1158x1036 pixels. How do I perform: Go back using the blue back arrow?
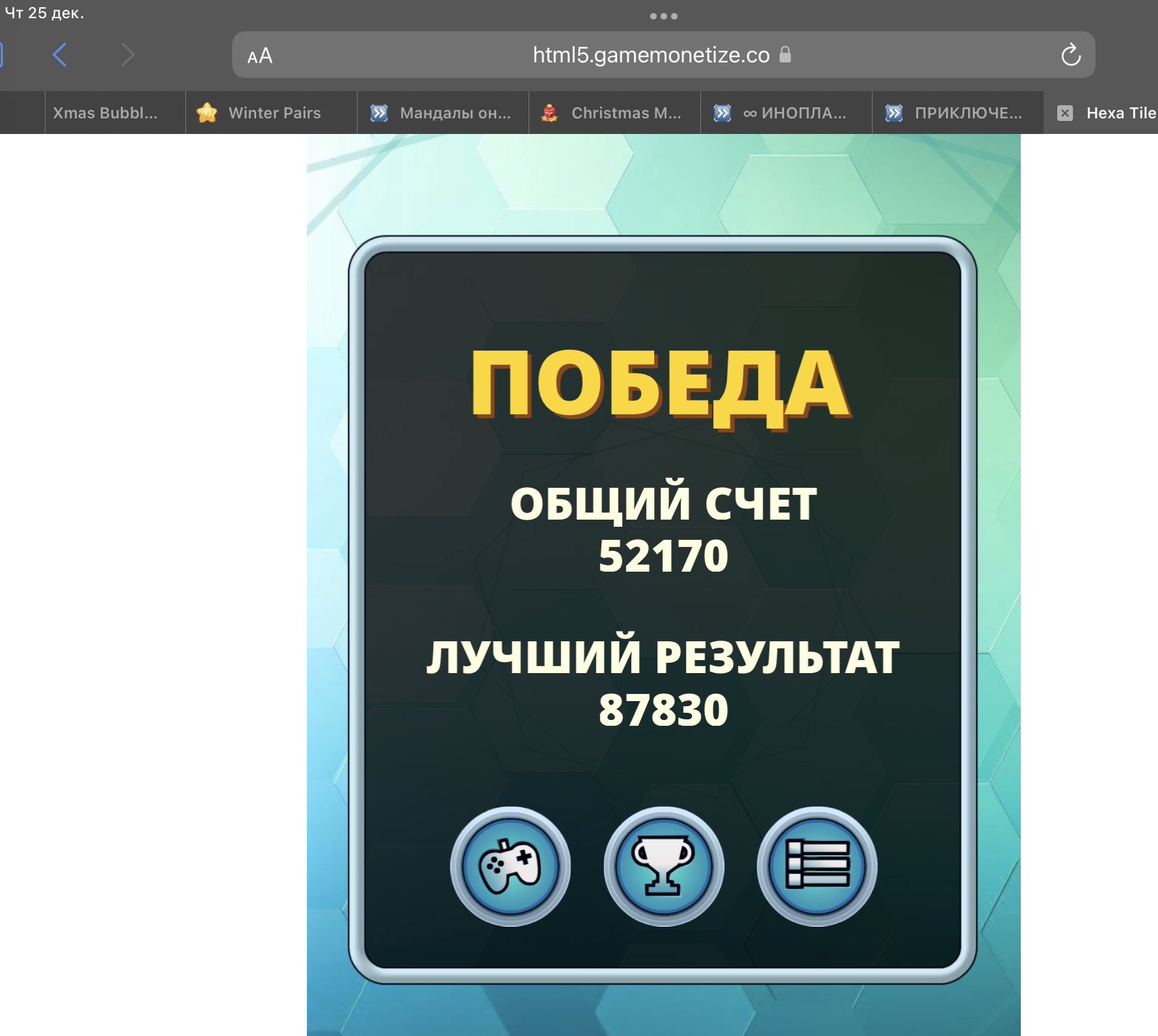point(60,55)
